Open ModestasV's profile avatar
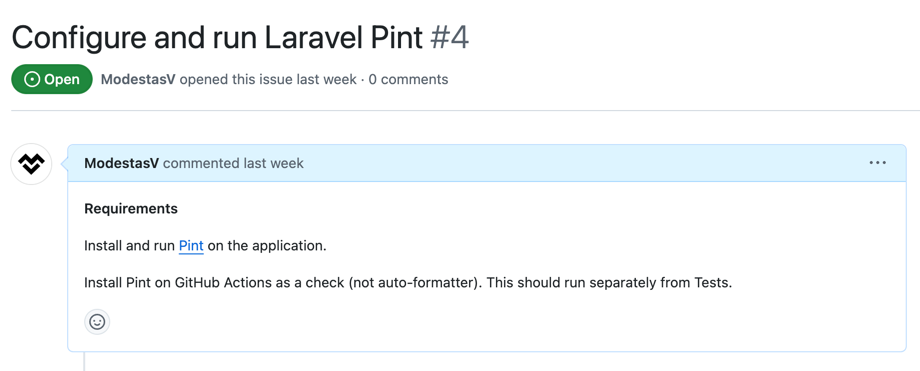Viewport: 920px width, 371px height. pyautogui.click(x=31, y=164)
